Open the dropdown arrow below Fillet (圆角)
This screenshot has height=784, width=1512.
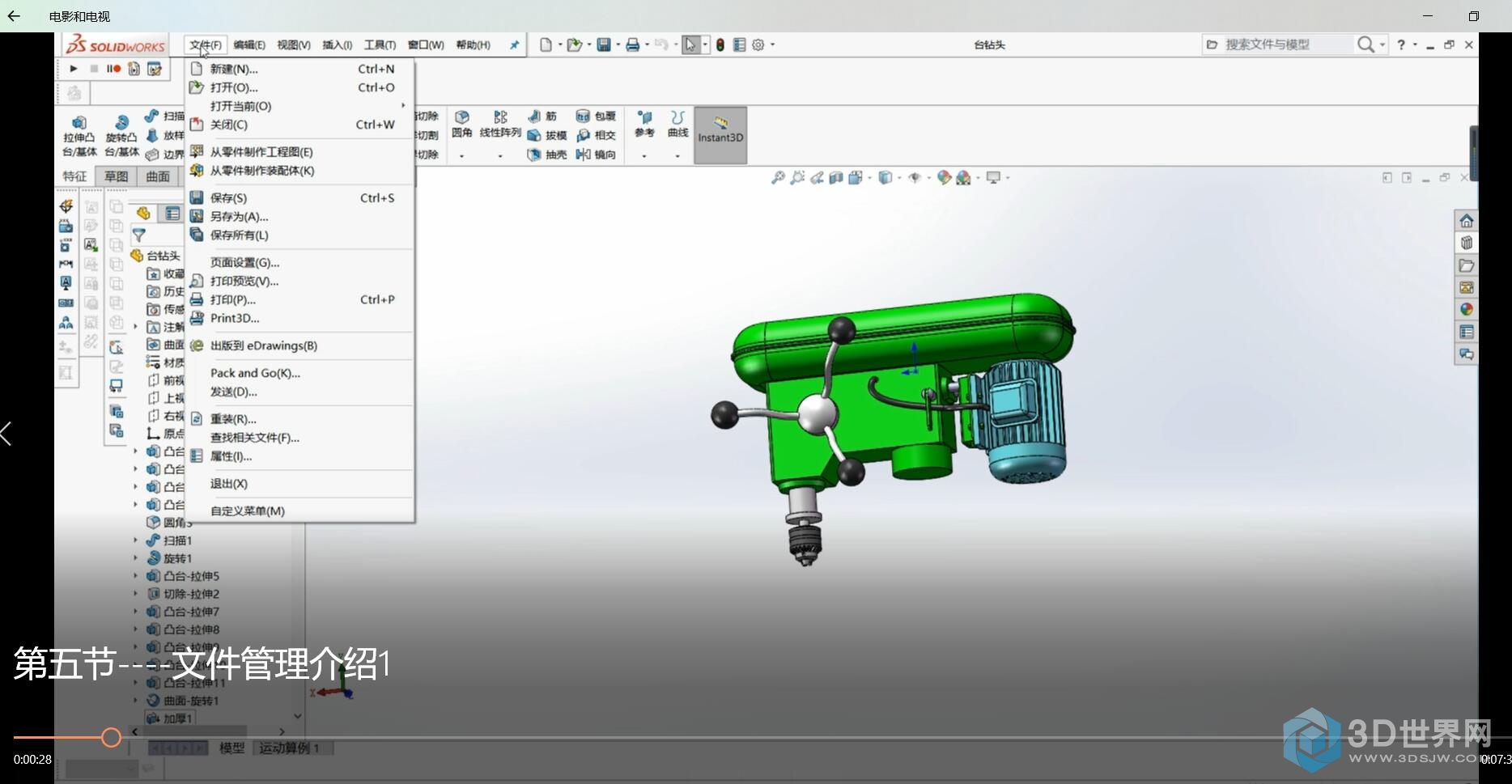(x=461, y=155)
